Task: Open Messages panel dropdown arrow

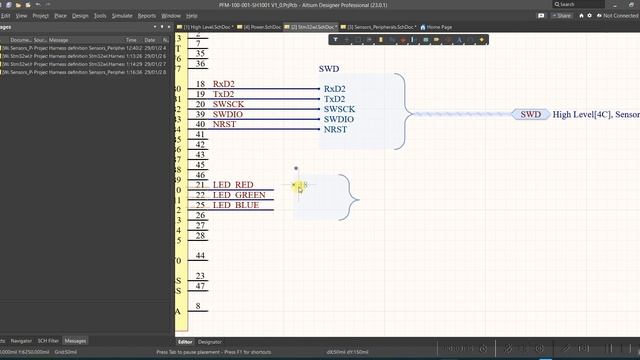Action: click(x=155, y=27)
